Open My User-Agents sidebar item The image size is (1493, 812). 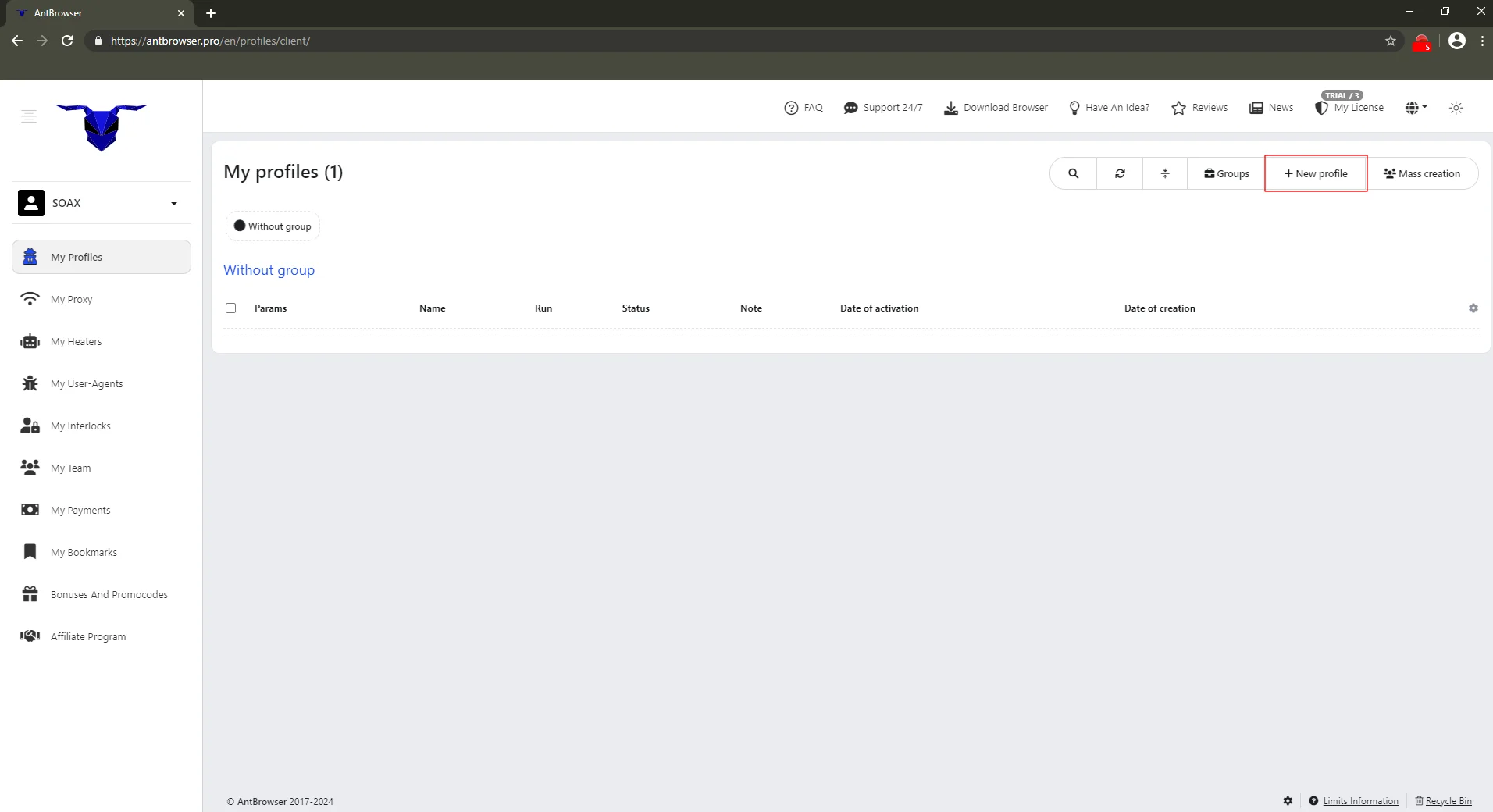[x=86, y=383]
